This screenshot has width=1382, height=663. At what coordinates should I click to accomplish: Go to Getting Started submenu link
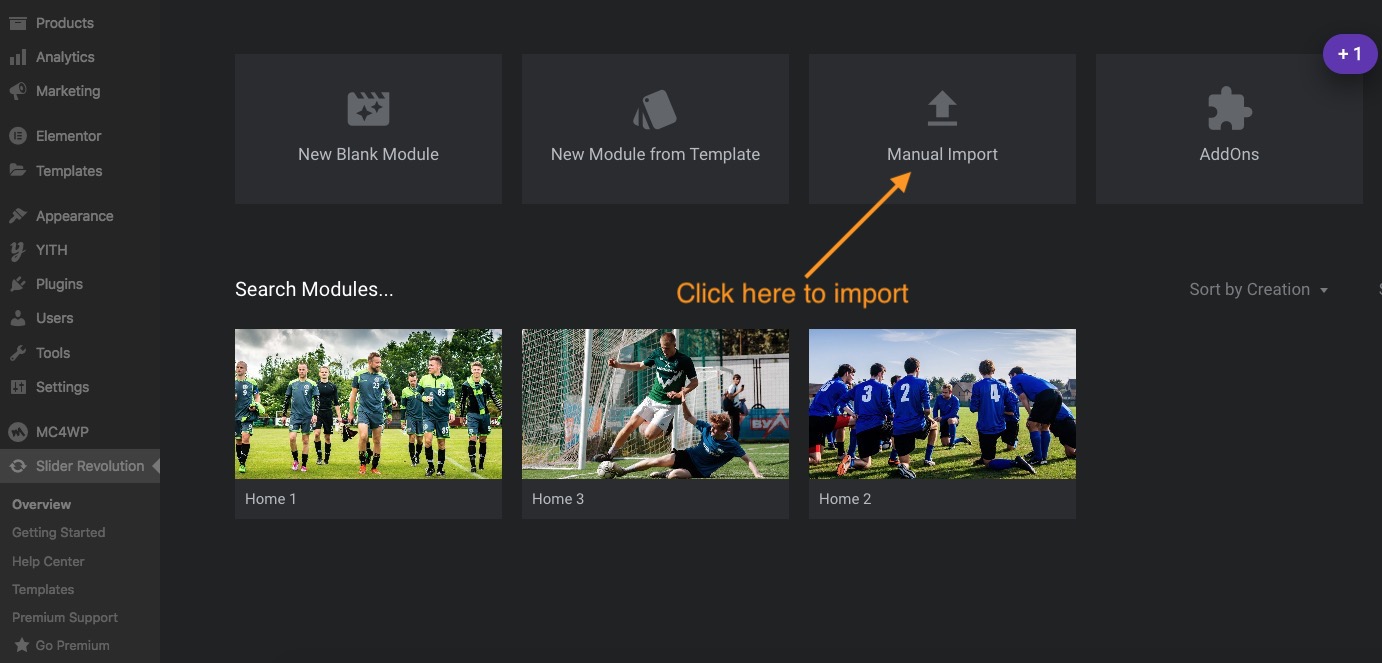(58, 533)
